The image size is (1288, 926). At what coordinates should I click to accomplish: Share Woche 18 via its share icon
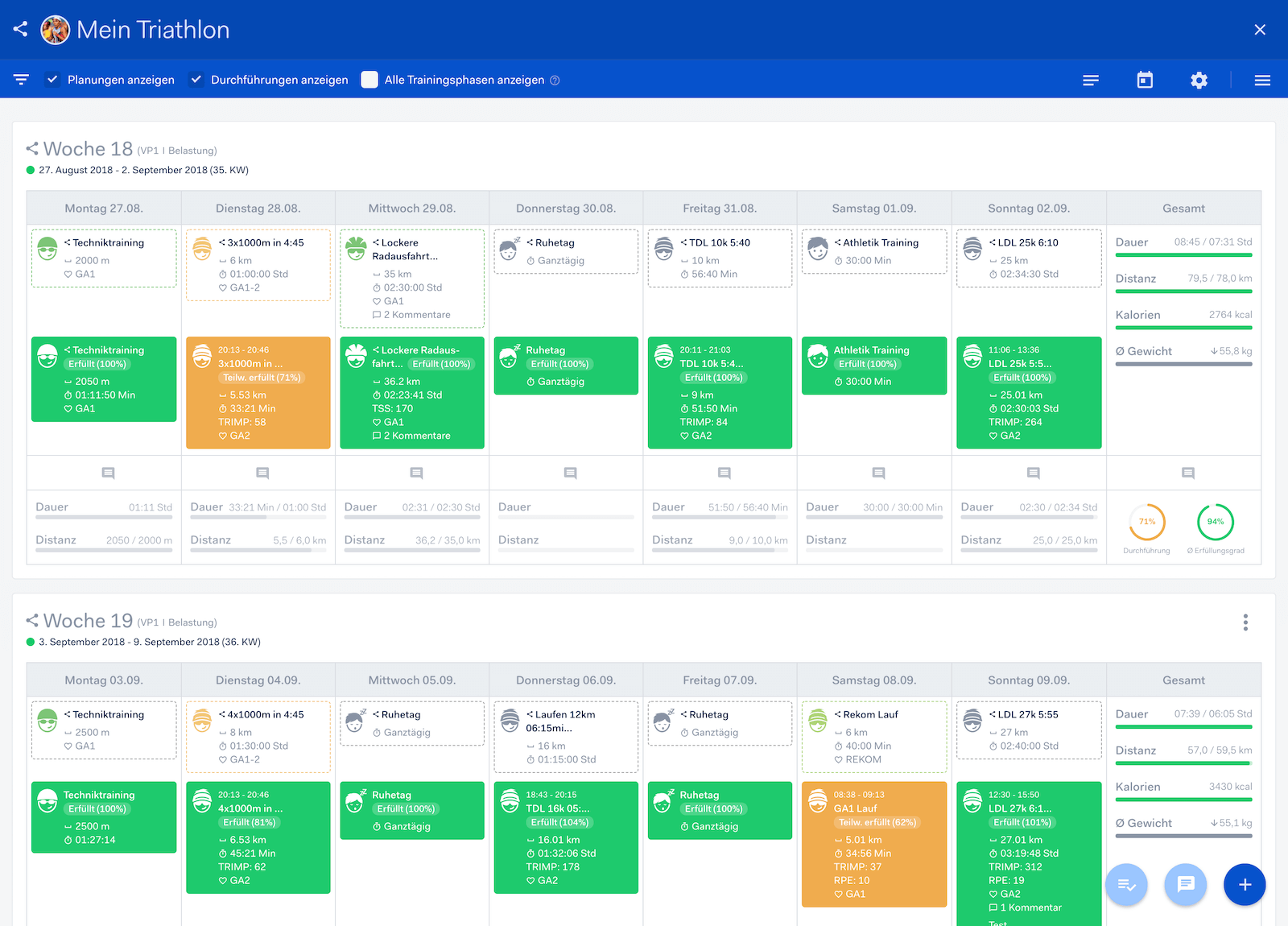click(x=32, y=149)
